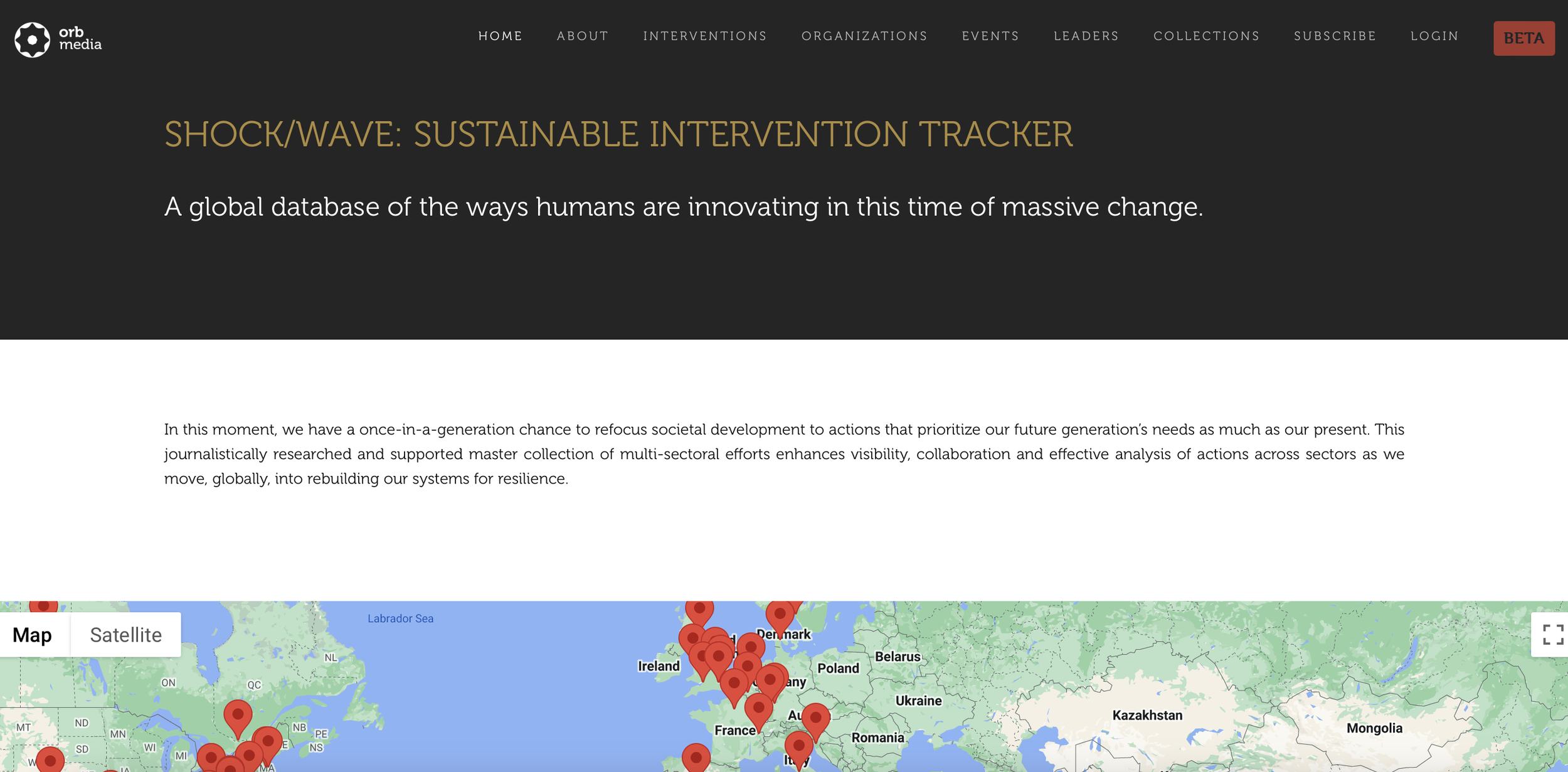Click the Subscribe link
Viewport: 1568px width, 772px height.
[x=1335, y=36]
